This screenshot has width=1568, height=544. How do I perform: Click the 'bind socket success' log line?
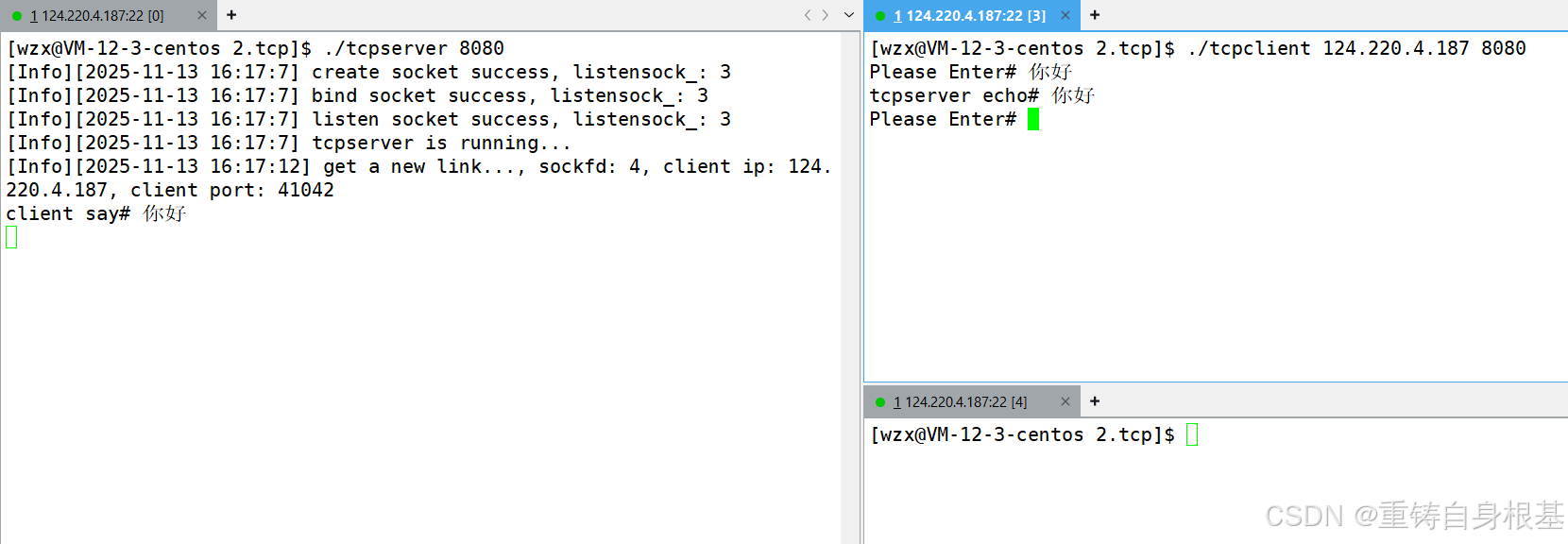357,95
